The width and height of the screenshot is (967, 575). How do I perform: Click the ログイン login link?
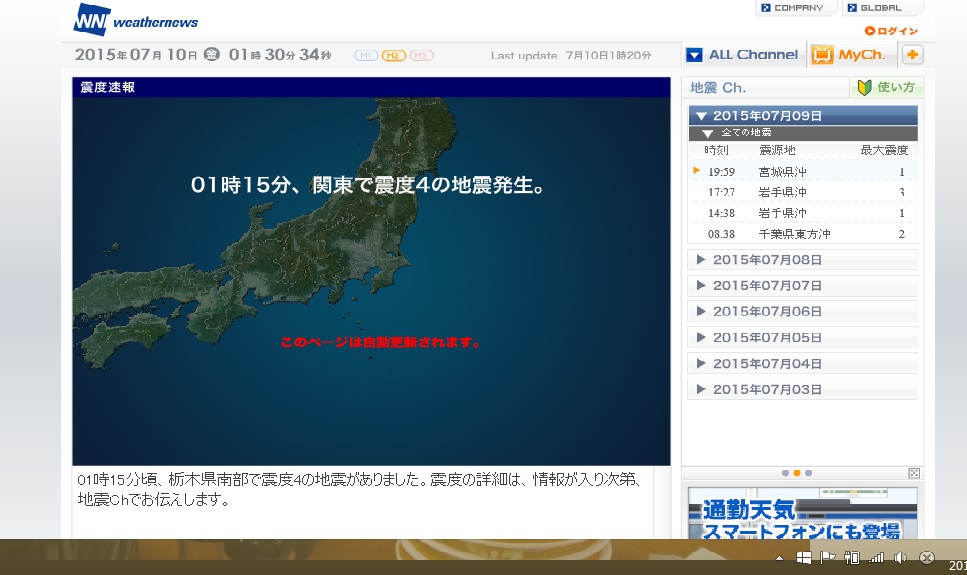point(891,31)
